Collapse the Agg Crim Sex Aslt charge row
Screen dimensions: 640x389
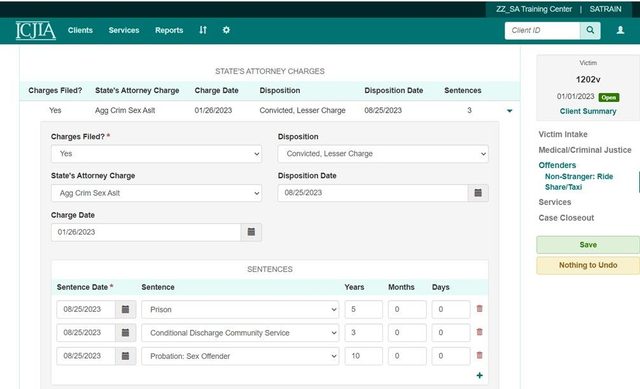click(509, 111)
